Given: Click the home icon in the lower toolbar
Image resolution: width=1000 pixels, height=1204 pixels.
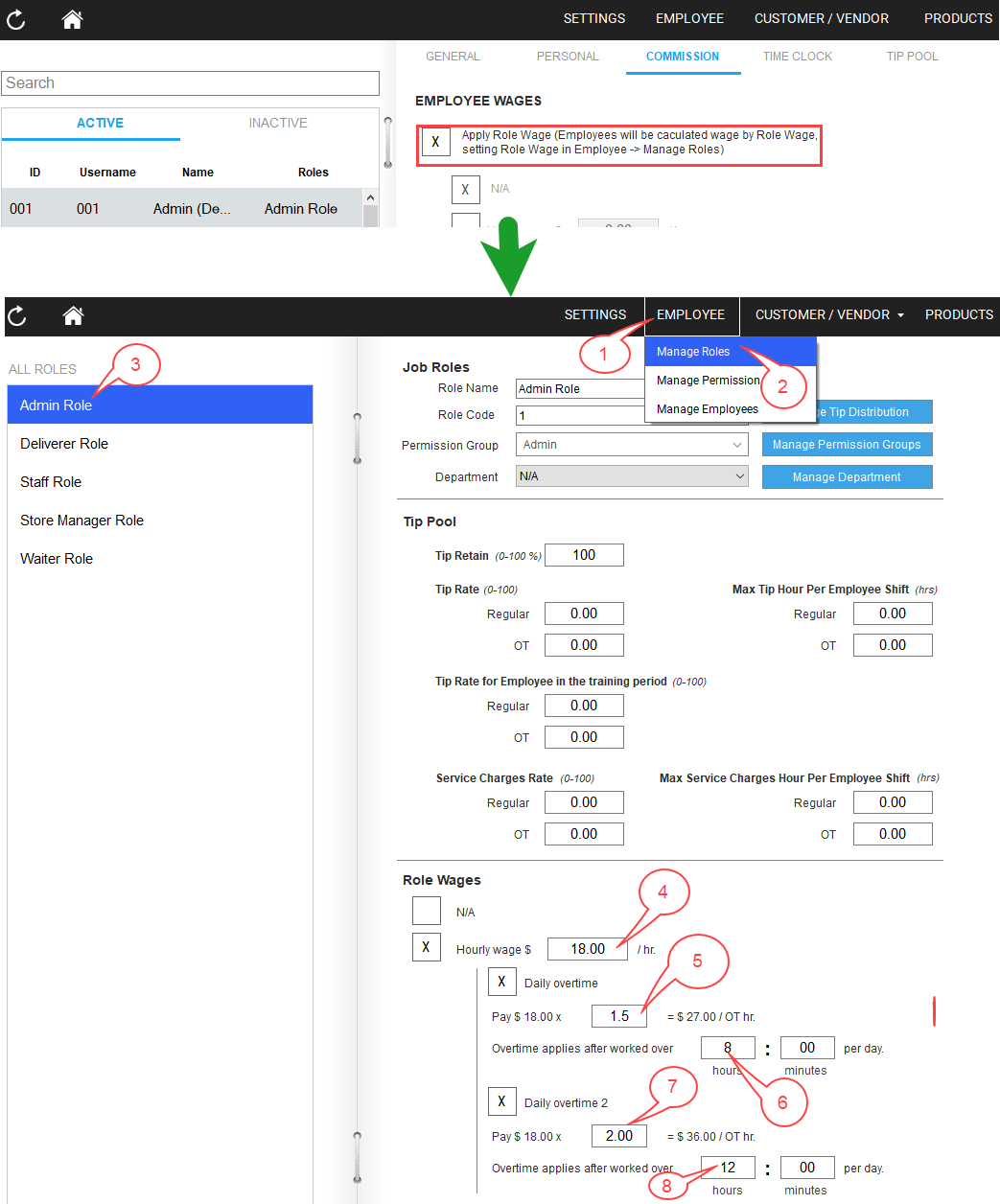Looking at the screenshot, I should click(x=73, y=316).
